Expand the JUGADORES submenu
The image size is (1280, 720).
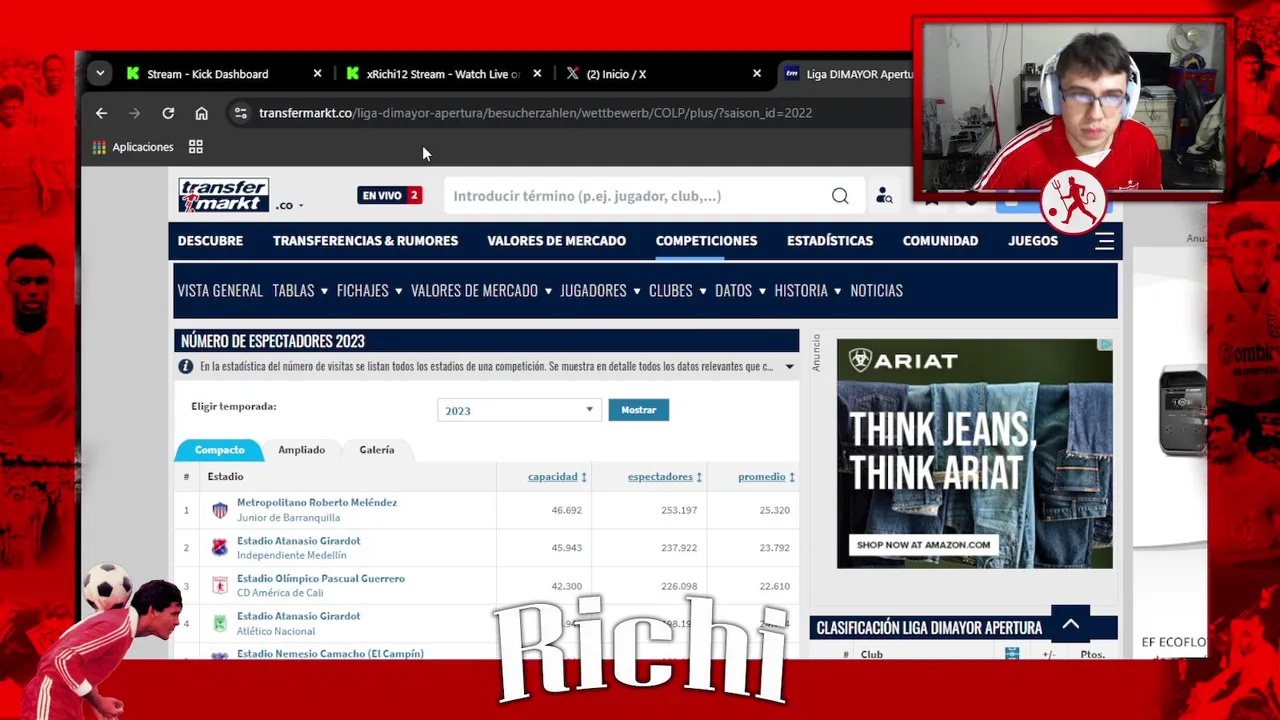coord(601,291)
